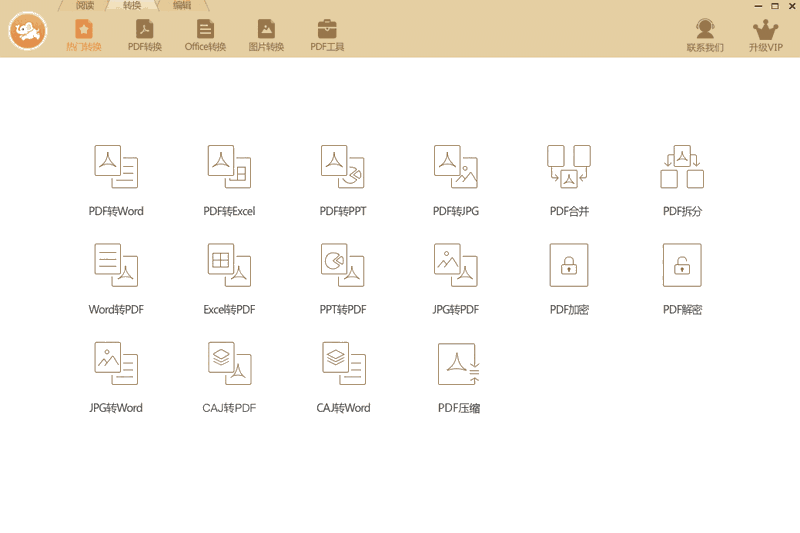Choose the PDF转JPG conversion icon
The height and width of the screenshot is (533, 800).
click(x=455, y=168)
